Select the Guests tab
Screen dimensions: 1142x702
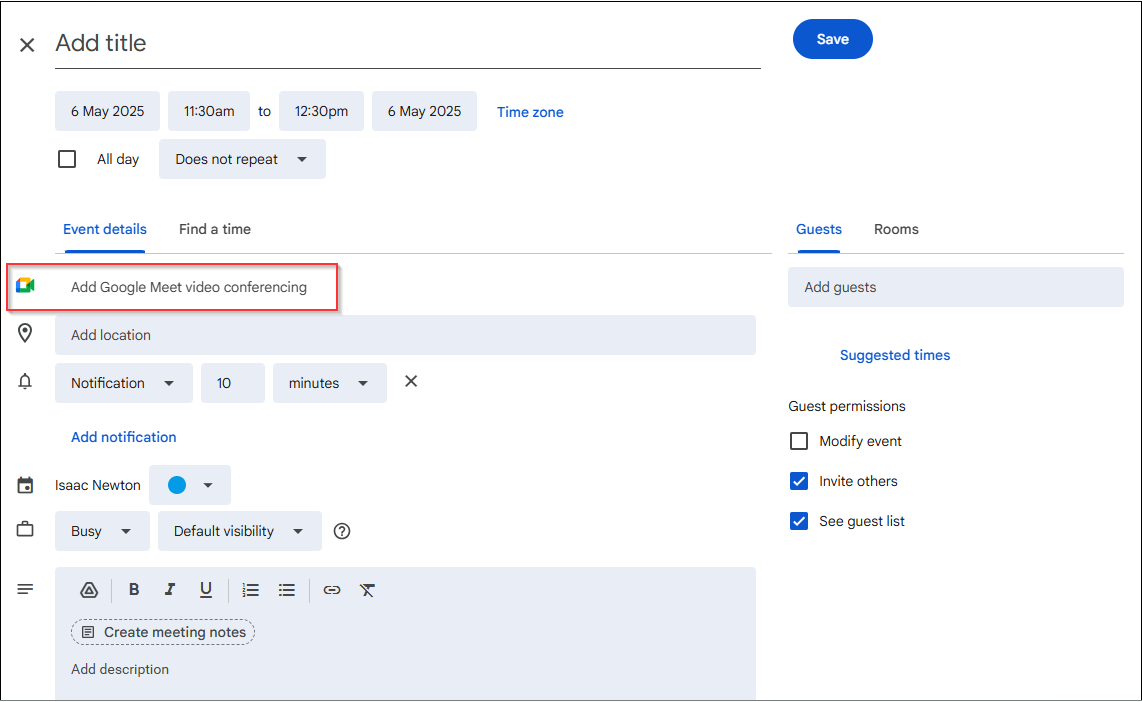(x=819, y=229)
